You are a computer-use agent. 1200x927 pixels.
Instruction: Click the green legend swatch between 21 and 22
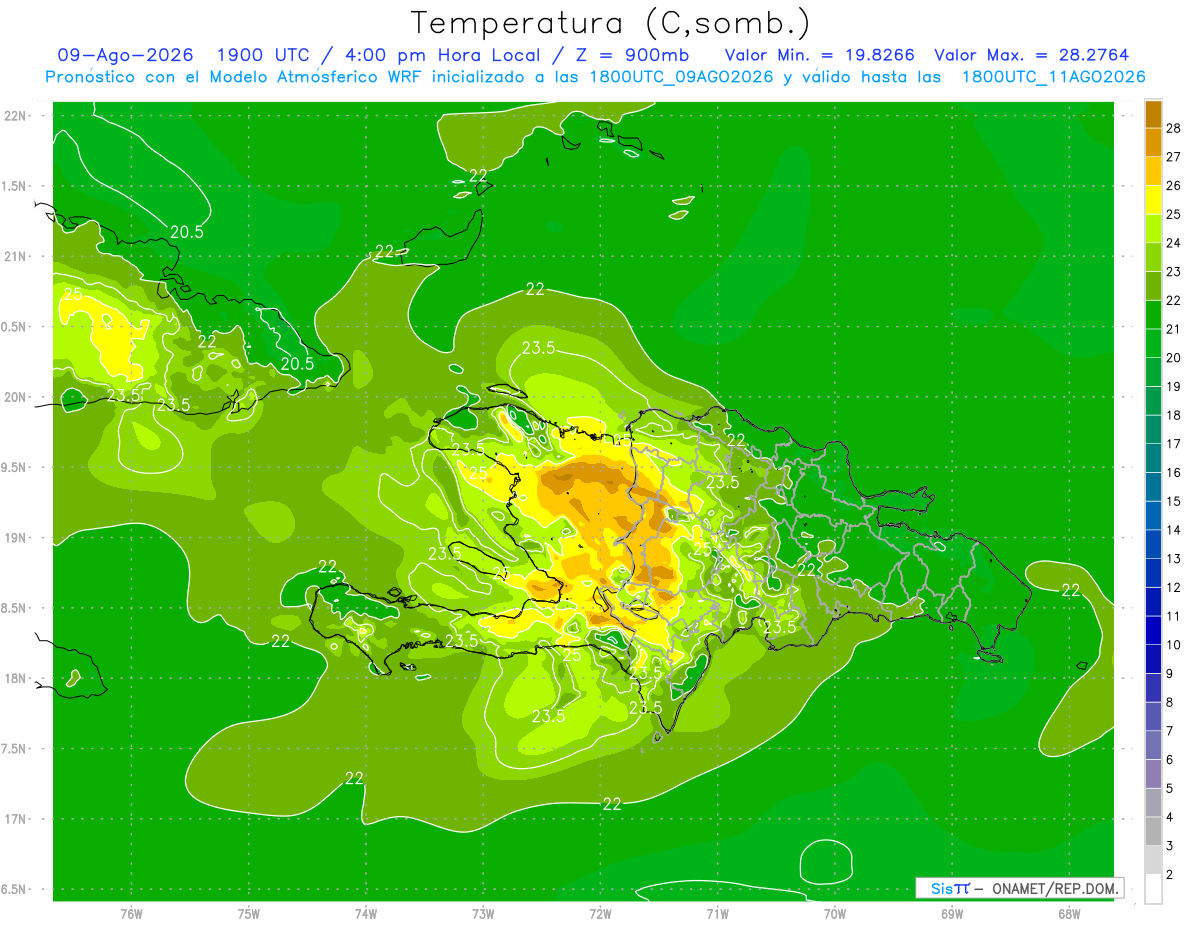tap(1153, 315)
